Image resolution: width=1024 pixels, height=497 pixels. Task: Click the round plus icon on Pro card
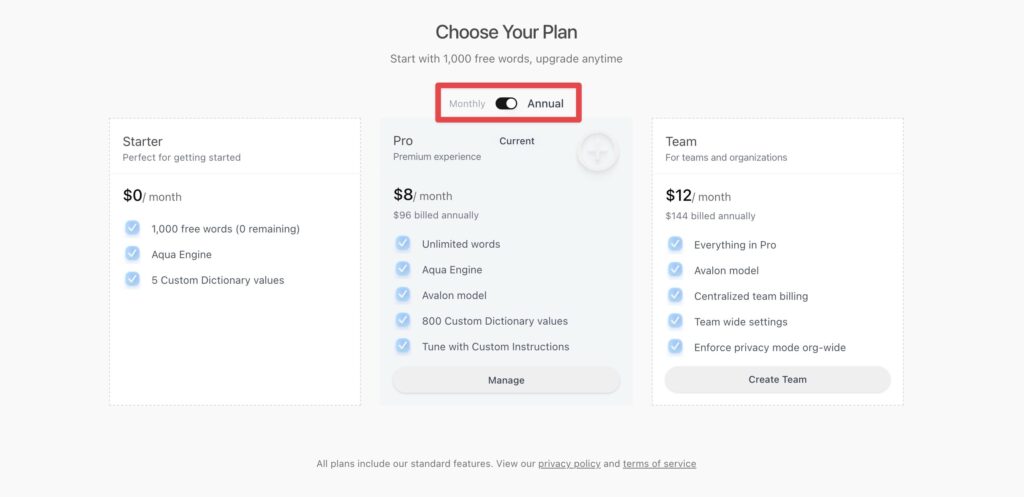click(x=598, y=153)
